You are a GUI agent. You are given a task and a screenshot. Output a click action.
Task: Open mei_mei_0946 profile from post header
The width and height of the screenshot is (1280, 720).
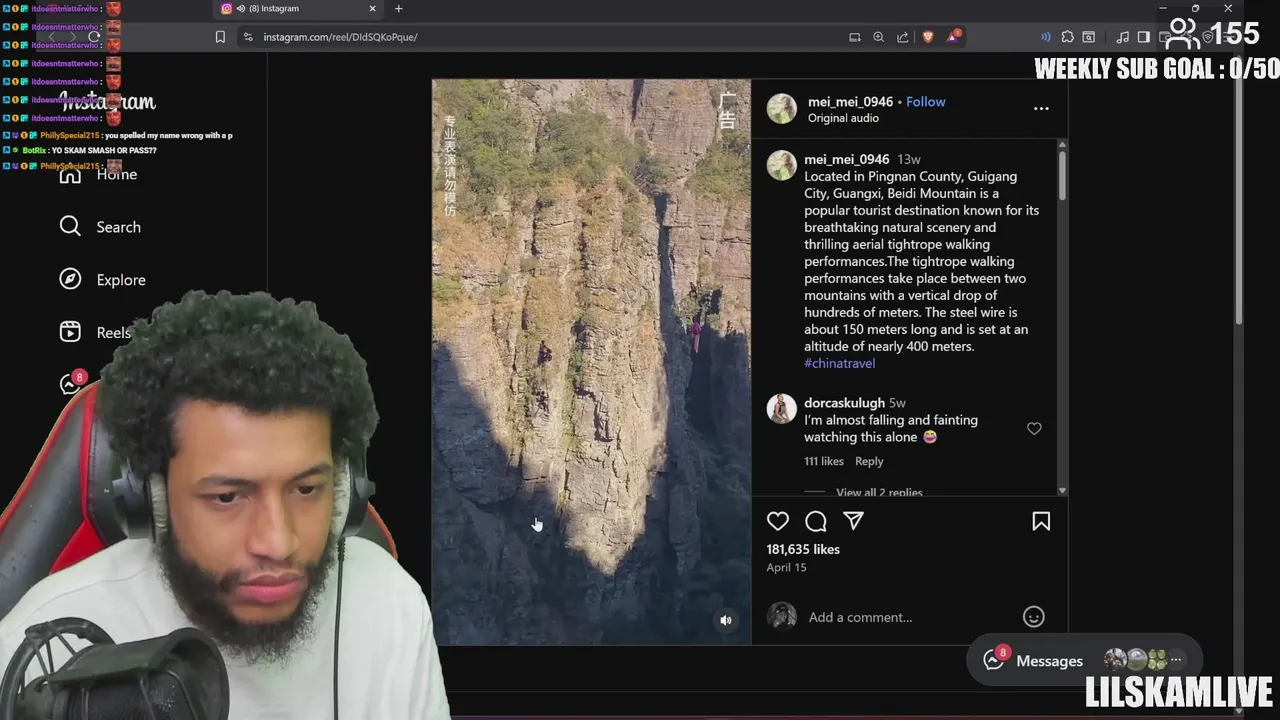point(850,101)
